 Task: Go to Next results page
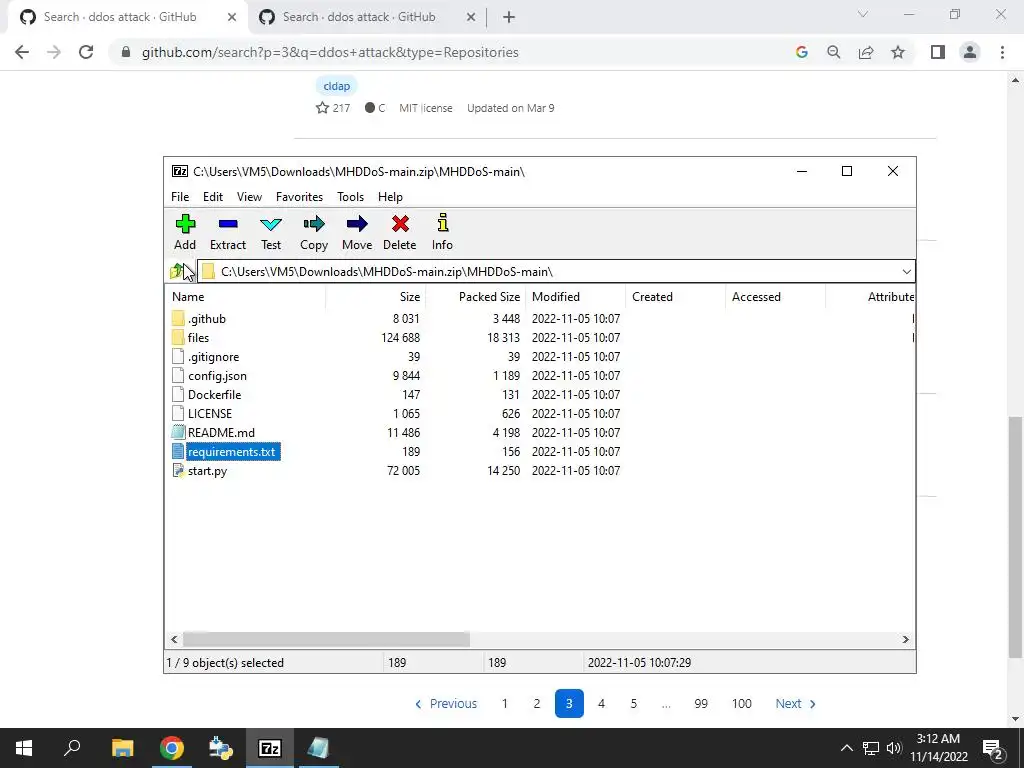(x=795, y=704)
